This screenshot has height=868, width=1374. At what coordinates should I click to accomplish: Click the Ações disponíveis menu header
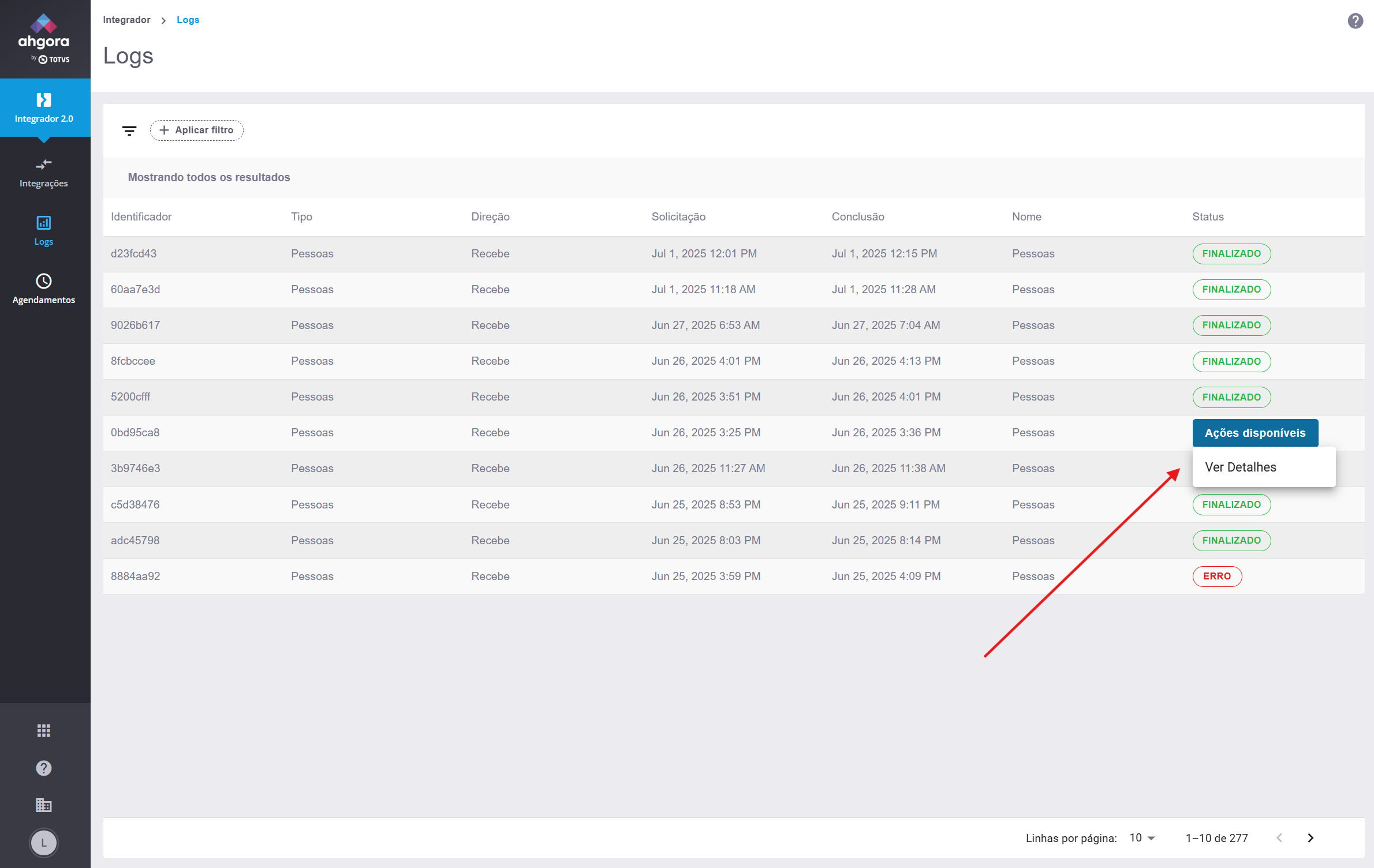1255,433
